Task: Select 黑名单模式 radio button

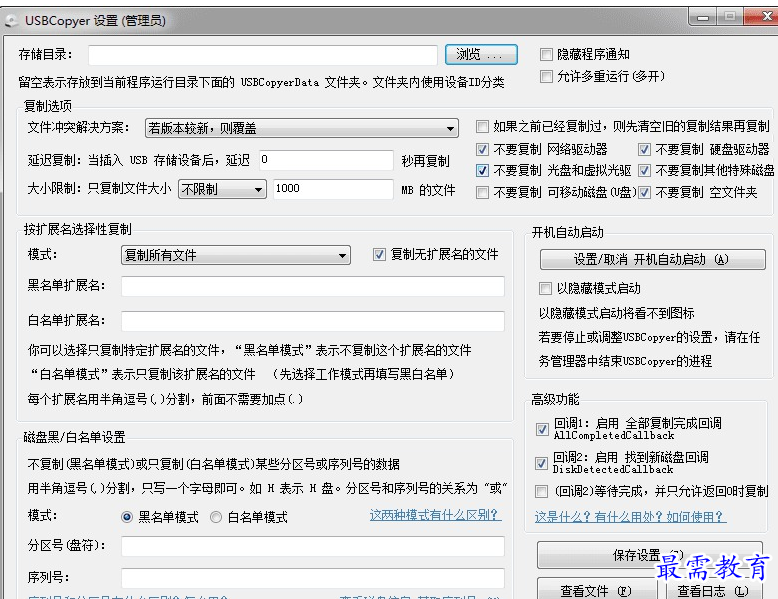Action: pyautogui.click(x=127, y=517)
